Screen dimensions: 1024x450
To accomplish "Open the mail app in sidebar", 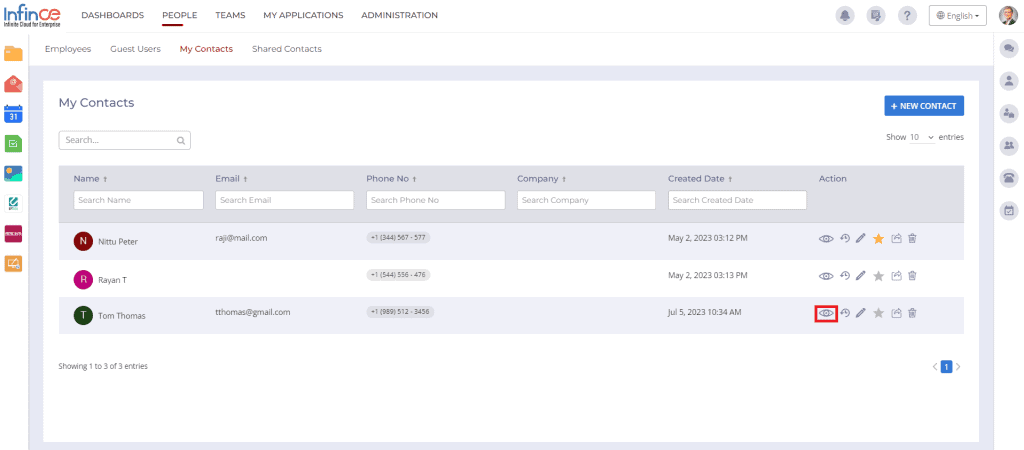I will click(13, 84).
